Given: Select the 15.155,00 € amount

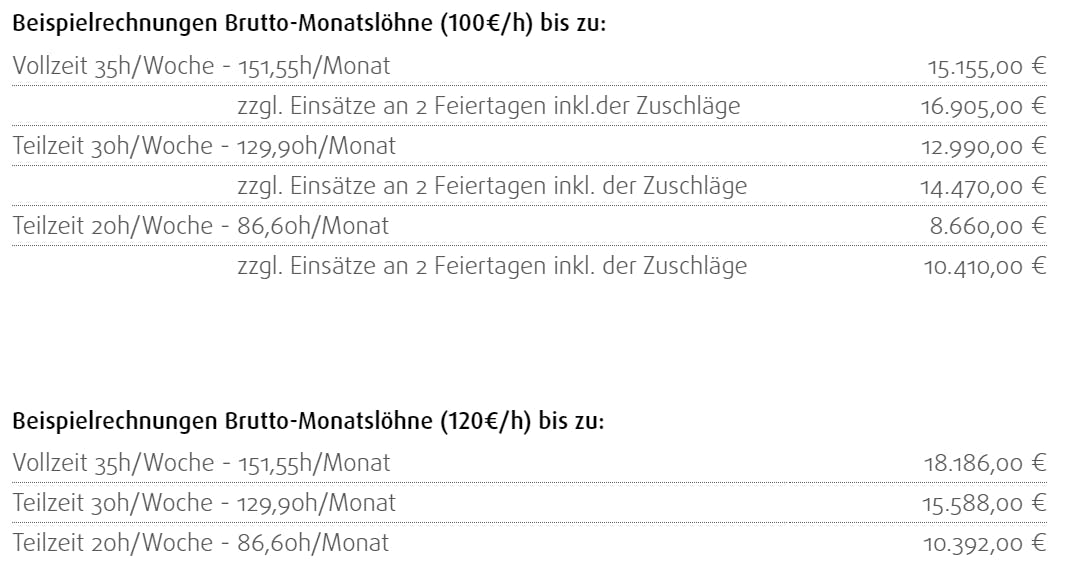Looking at the screenshot, I should pyautogui.click(x=987, y=67).
